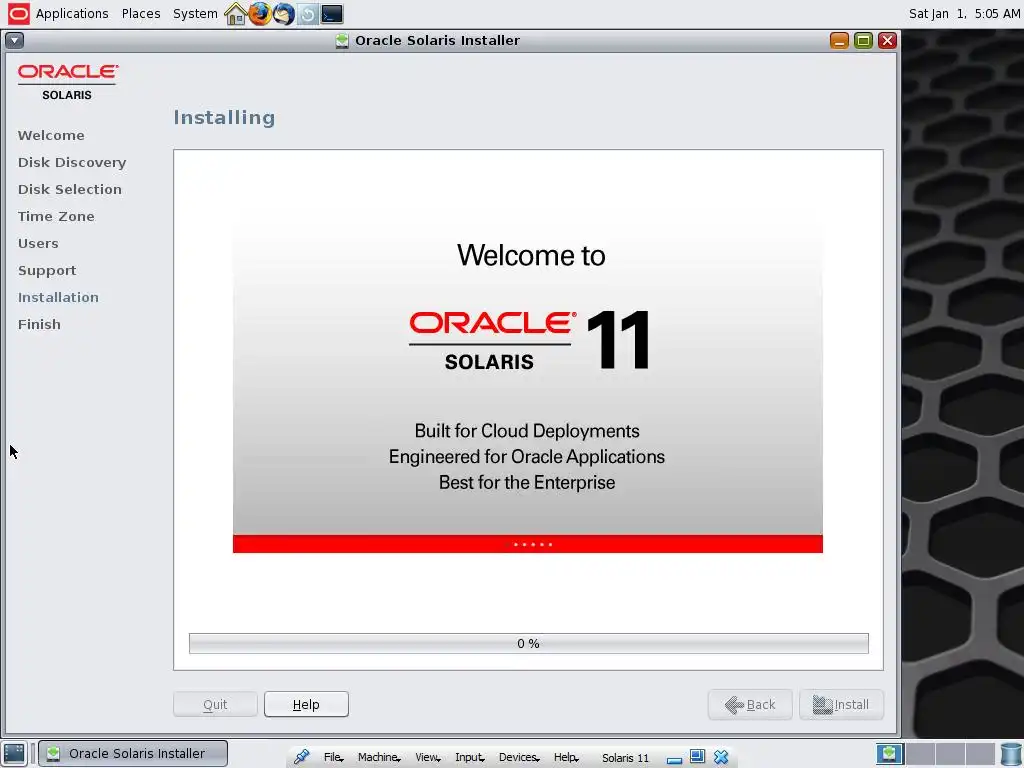This screenshot has width=1024, height=768.
Task: Close the Oracle Solaris Installer window
Action: [x=887, y=40]
